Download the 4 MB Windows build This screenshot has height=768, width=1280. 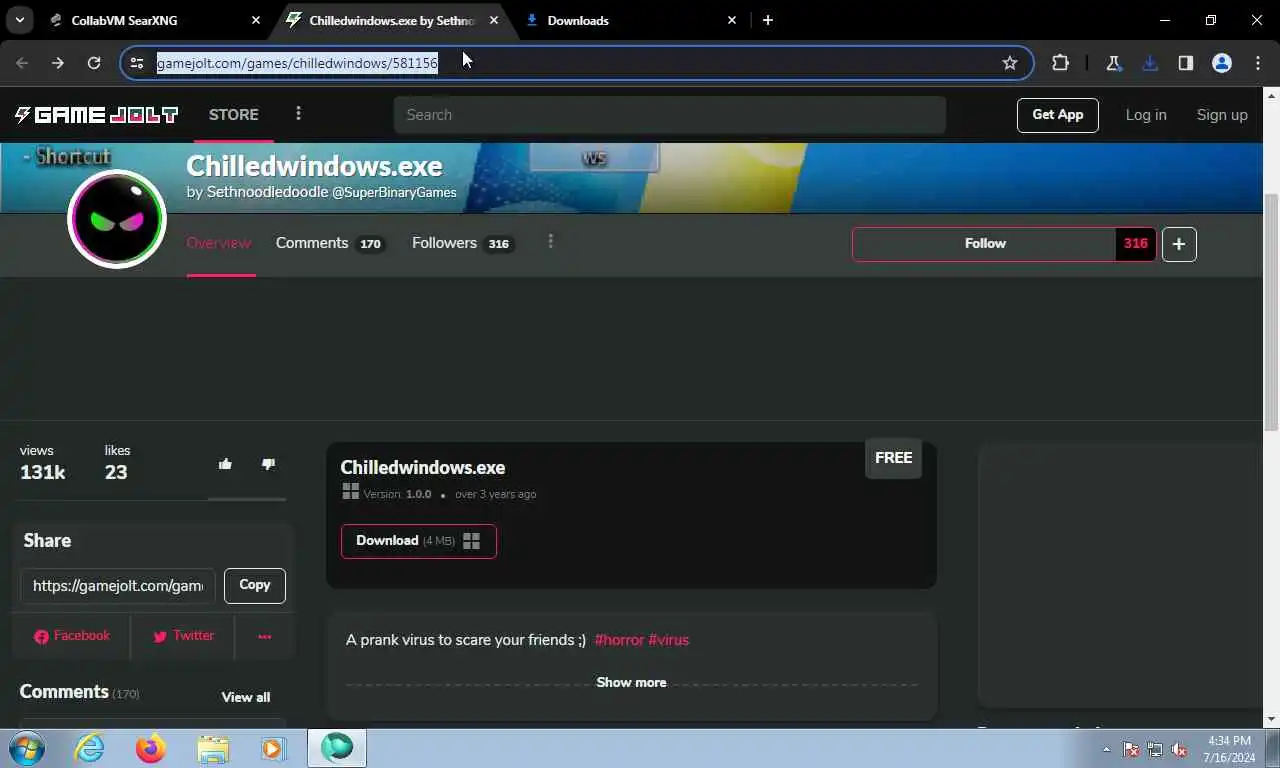coord(419,541)
